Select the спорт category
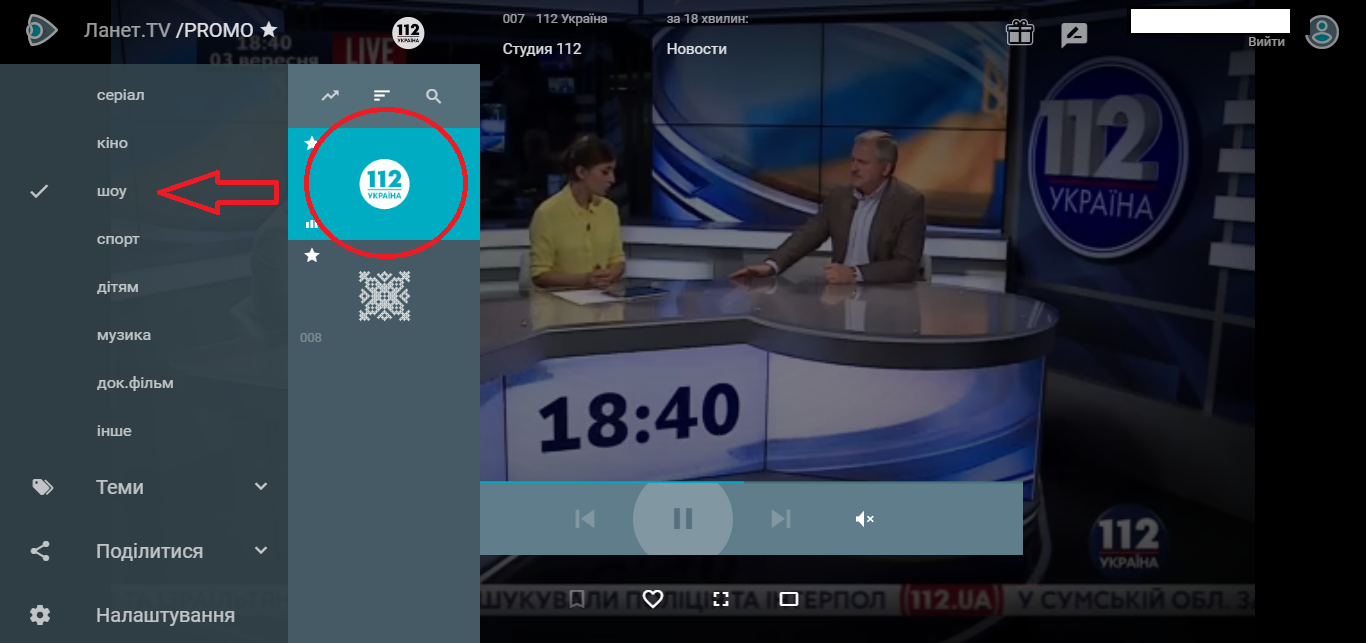Viewport: 1366px width, 643px height. click(x=118, y=239)
